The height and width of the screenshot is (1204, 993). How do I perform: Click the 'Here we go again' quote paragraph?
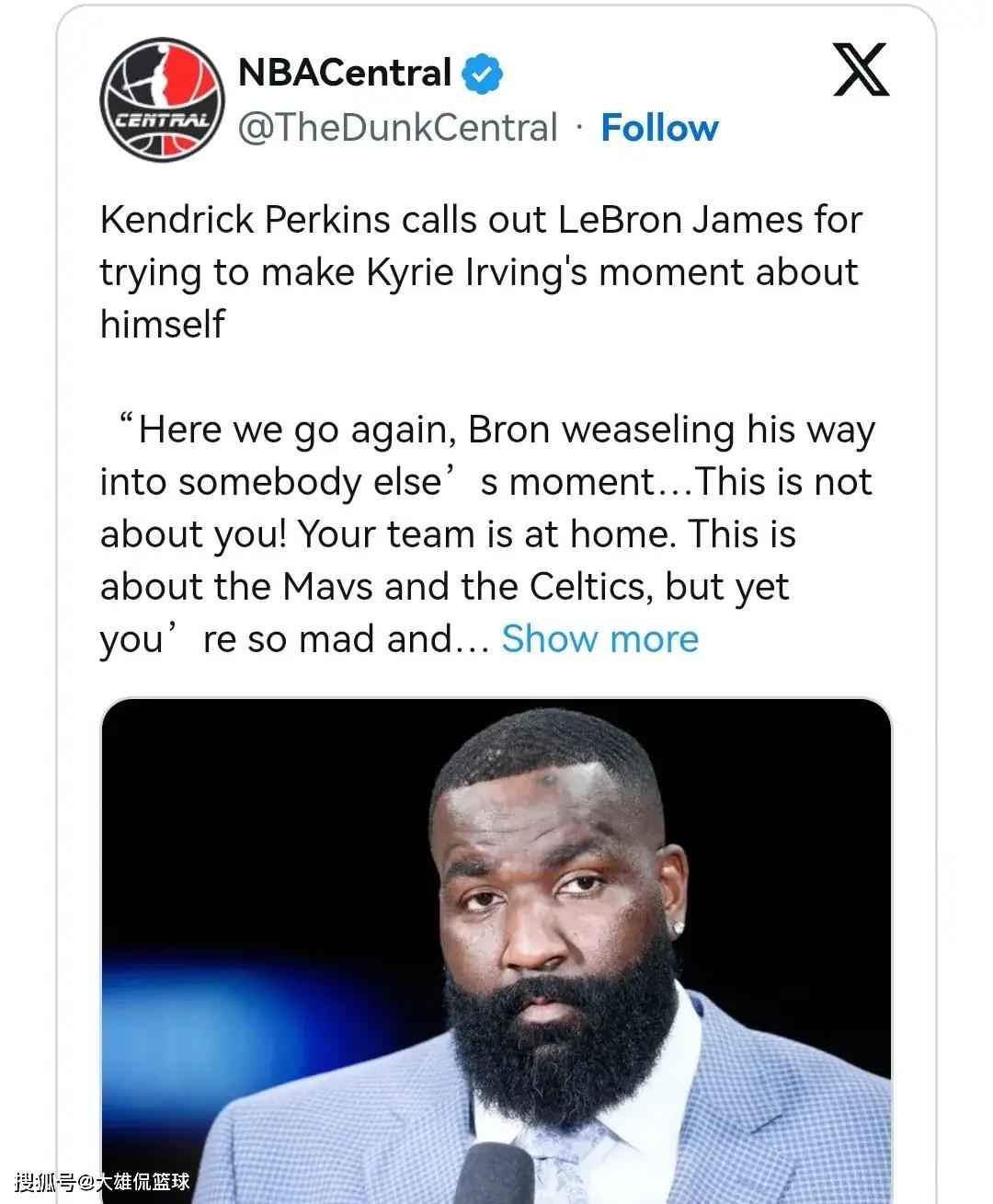[487, 533]
